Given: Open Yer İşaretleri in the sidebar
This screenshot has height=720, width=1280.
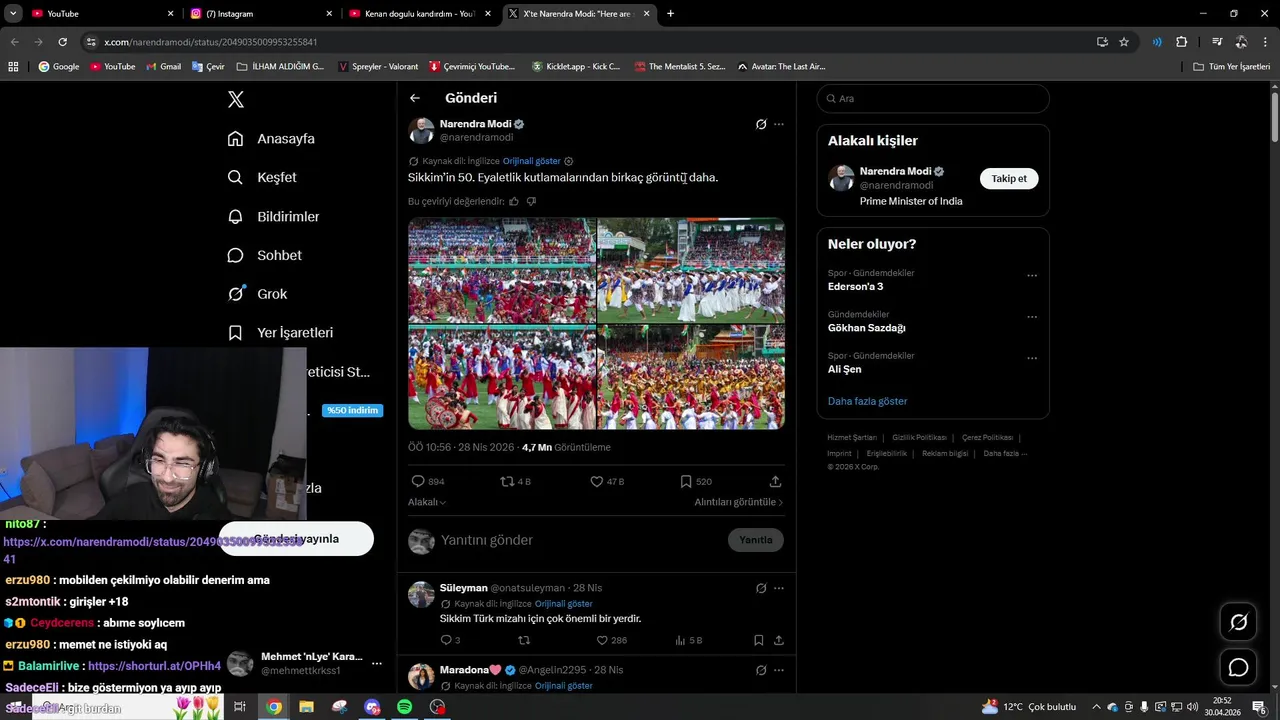Looking at the screenshot, I should pyautogui.click(x=280, y=332).
